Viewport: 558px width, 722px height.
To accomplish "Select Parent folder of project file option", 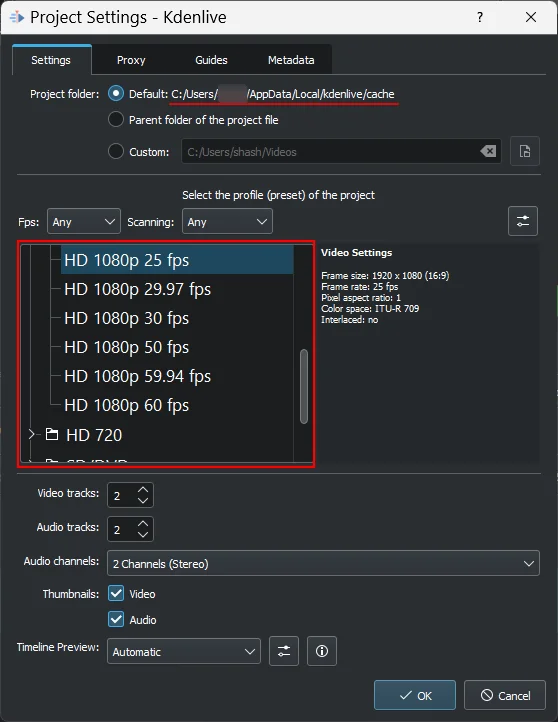I will tap(116, 120).
